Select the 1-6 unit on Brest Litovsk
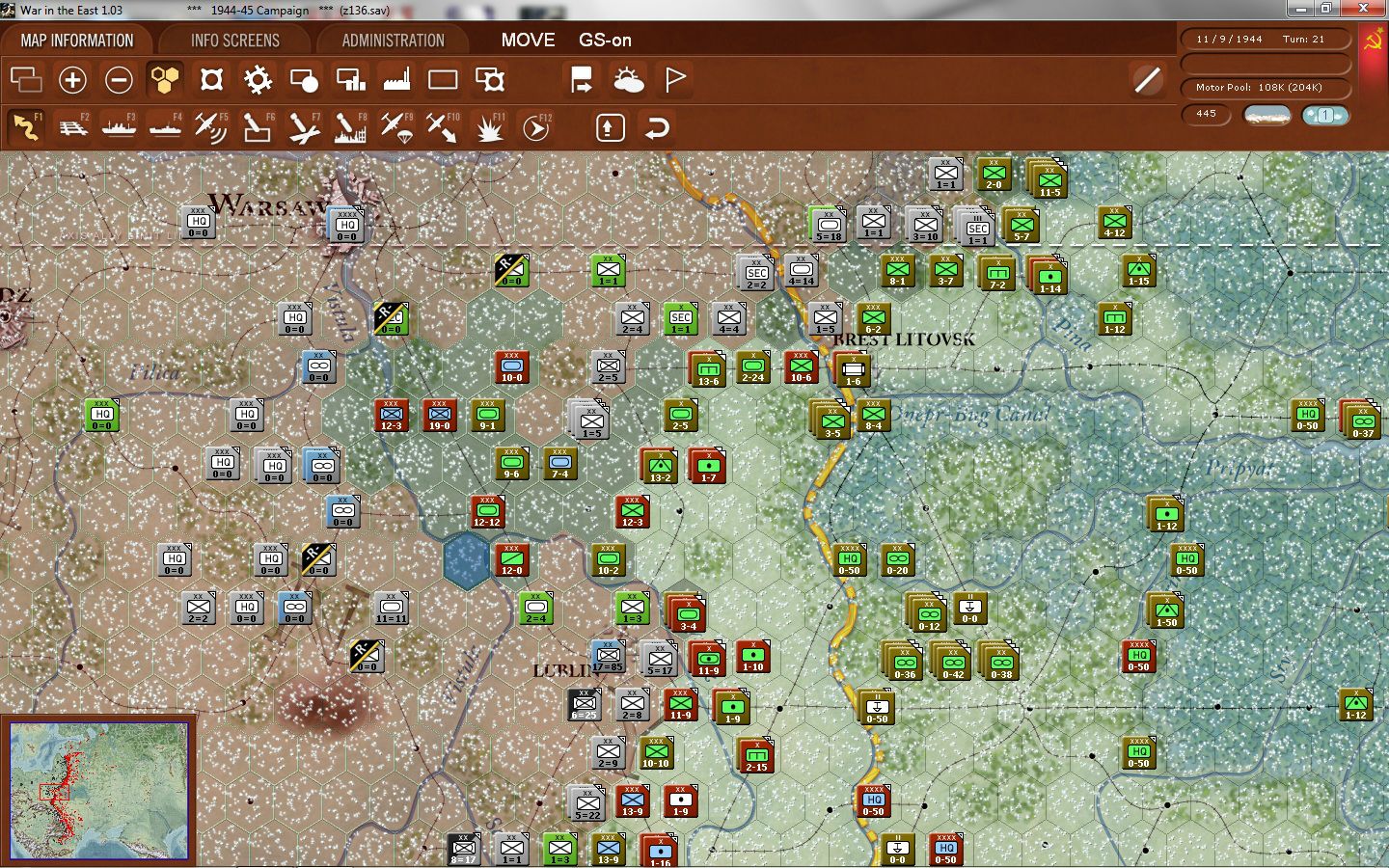The width and height of the screenshot is (1389, 868). click(x=853, y=370)
